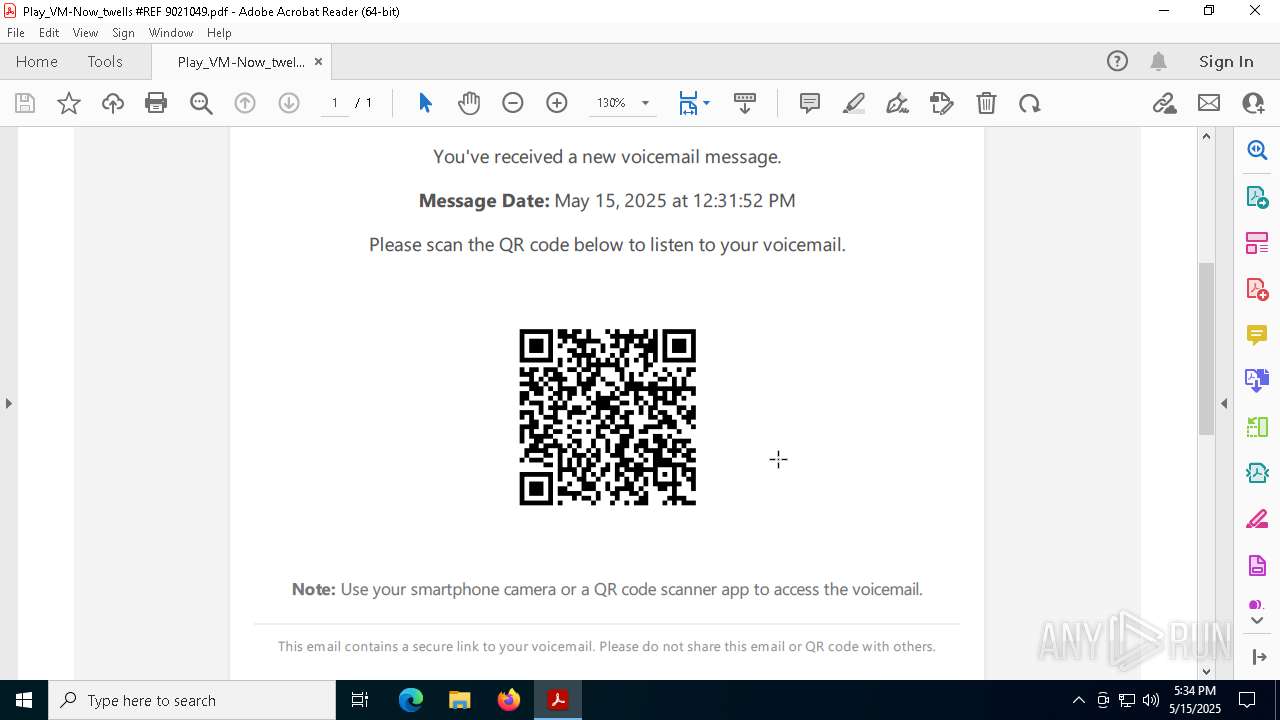Delete page with trash icon
The height and width of the screenshot is (720, 1280).
(986, 103)
